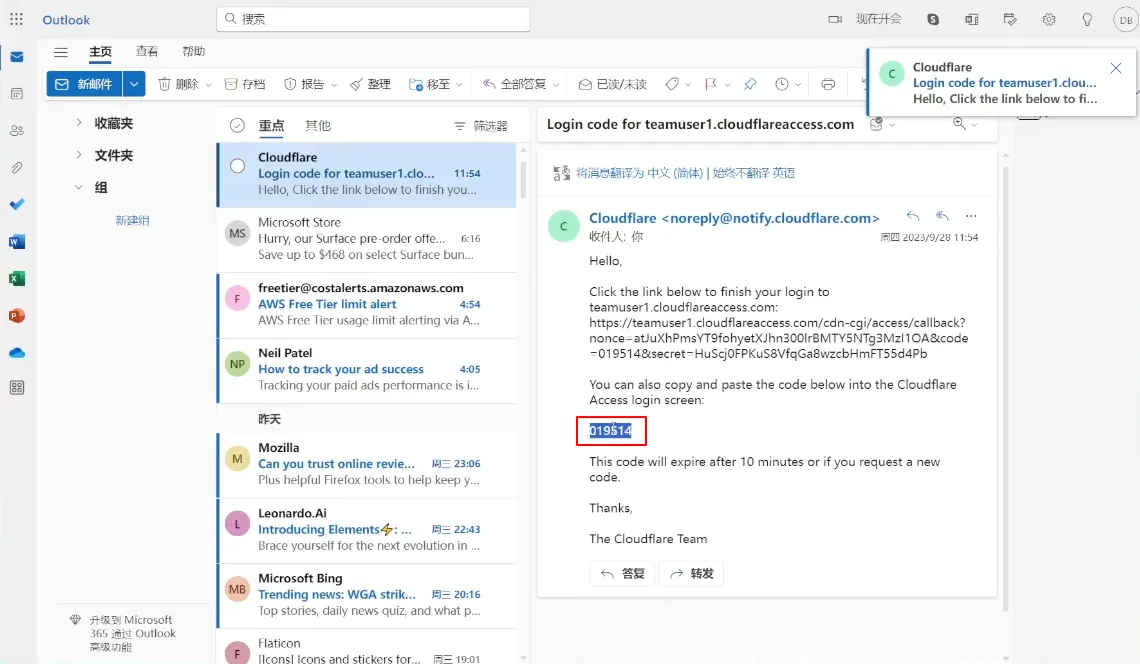Click never translate English link
1140x664 pixels.
tap(753, 173)
